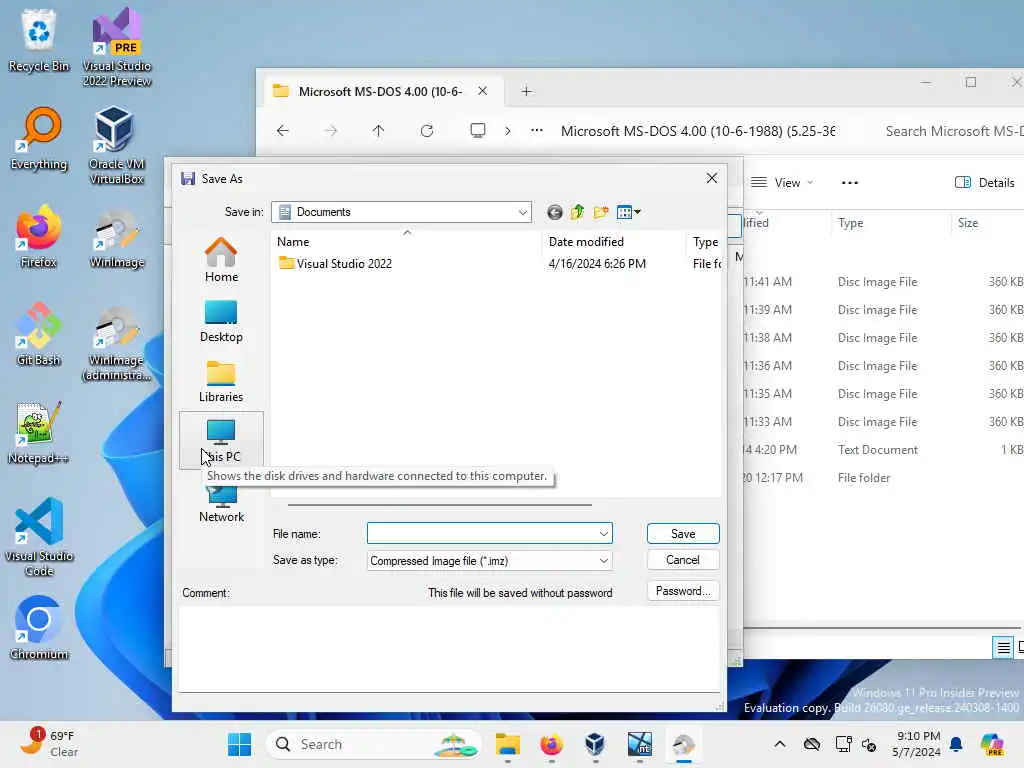Sort by Type column in Explorer

pos(850,223)
